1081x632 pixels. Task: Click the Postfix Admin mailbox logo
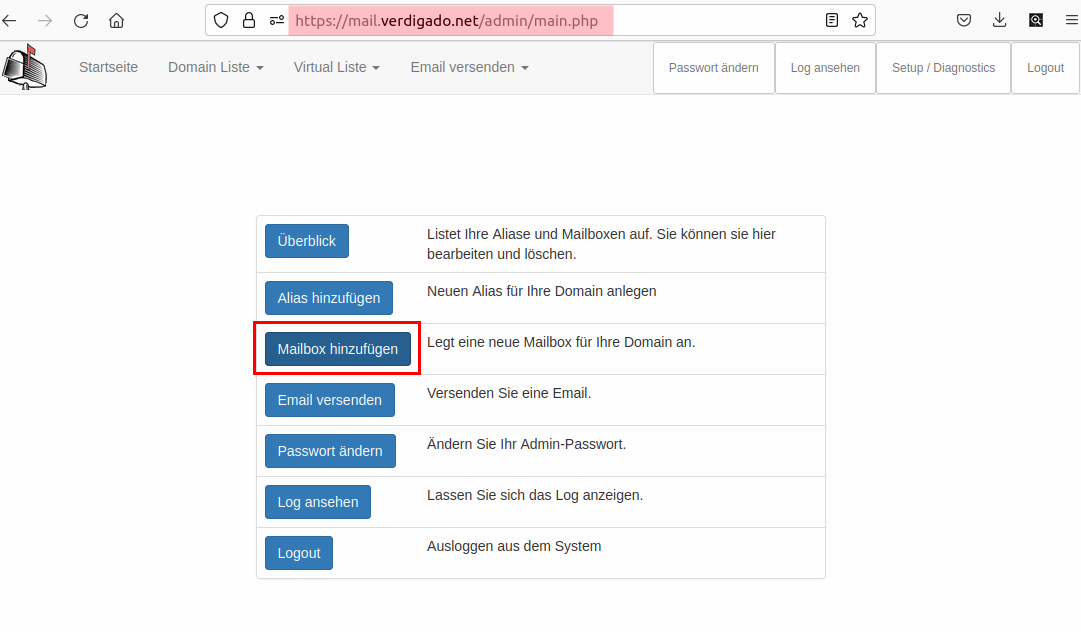tap(25, 67)
